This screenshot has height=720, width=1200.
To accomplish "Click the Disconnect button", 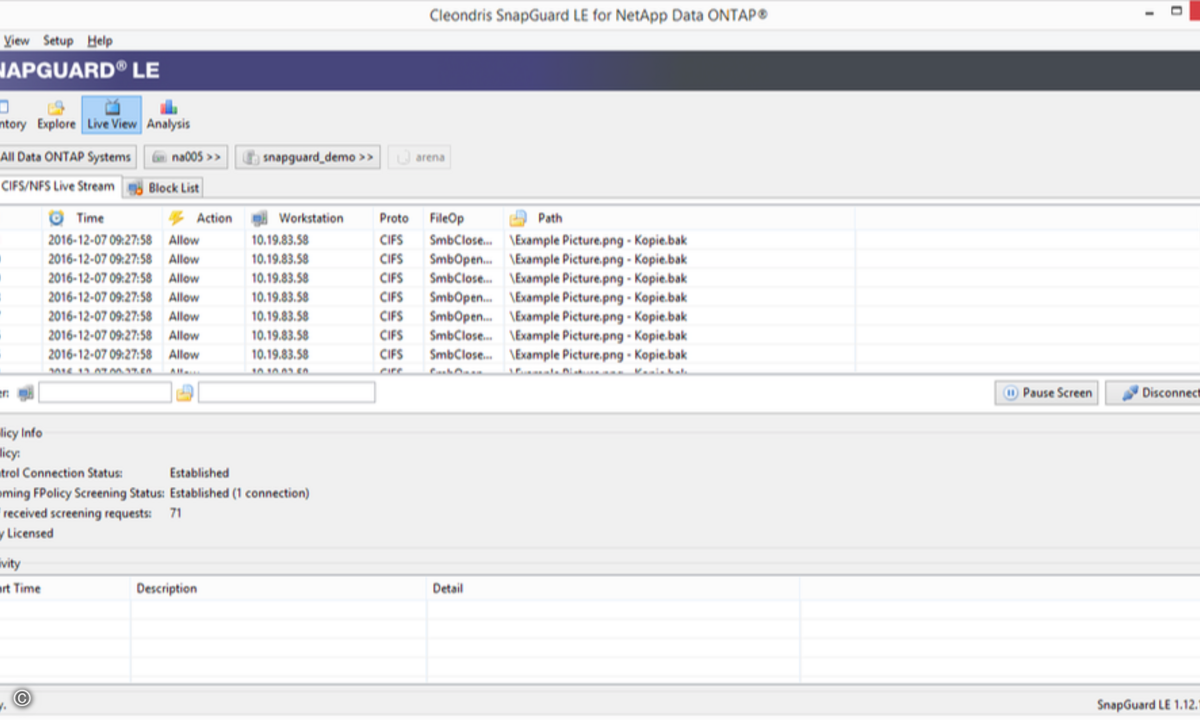I will tap(1155, 393).
